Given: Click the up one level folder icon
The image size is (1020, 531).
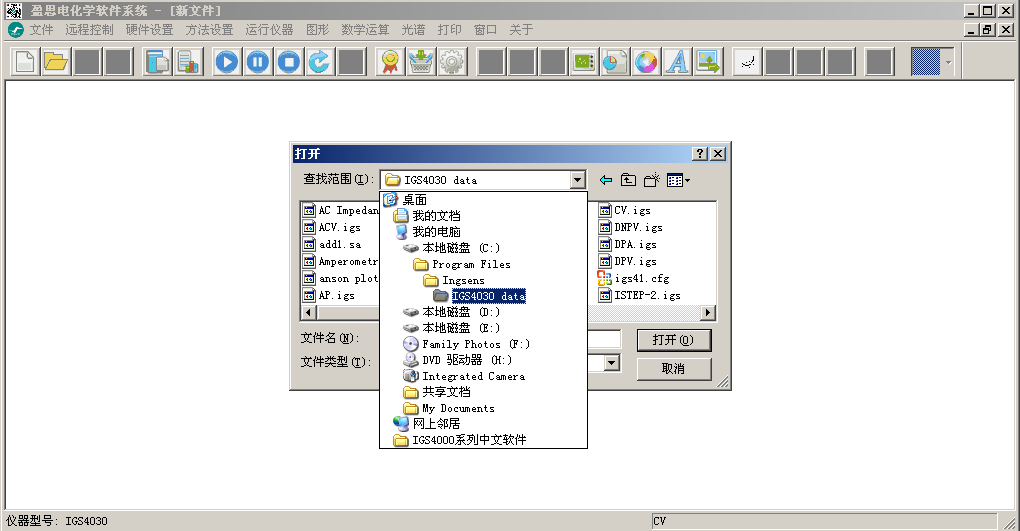Looking at the screenshot, I should [x=628, y=180].
